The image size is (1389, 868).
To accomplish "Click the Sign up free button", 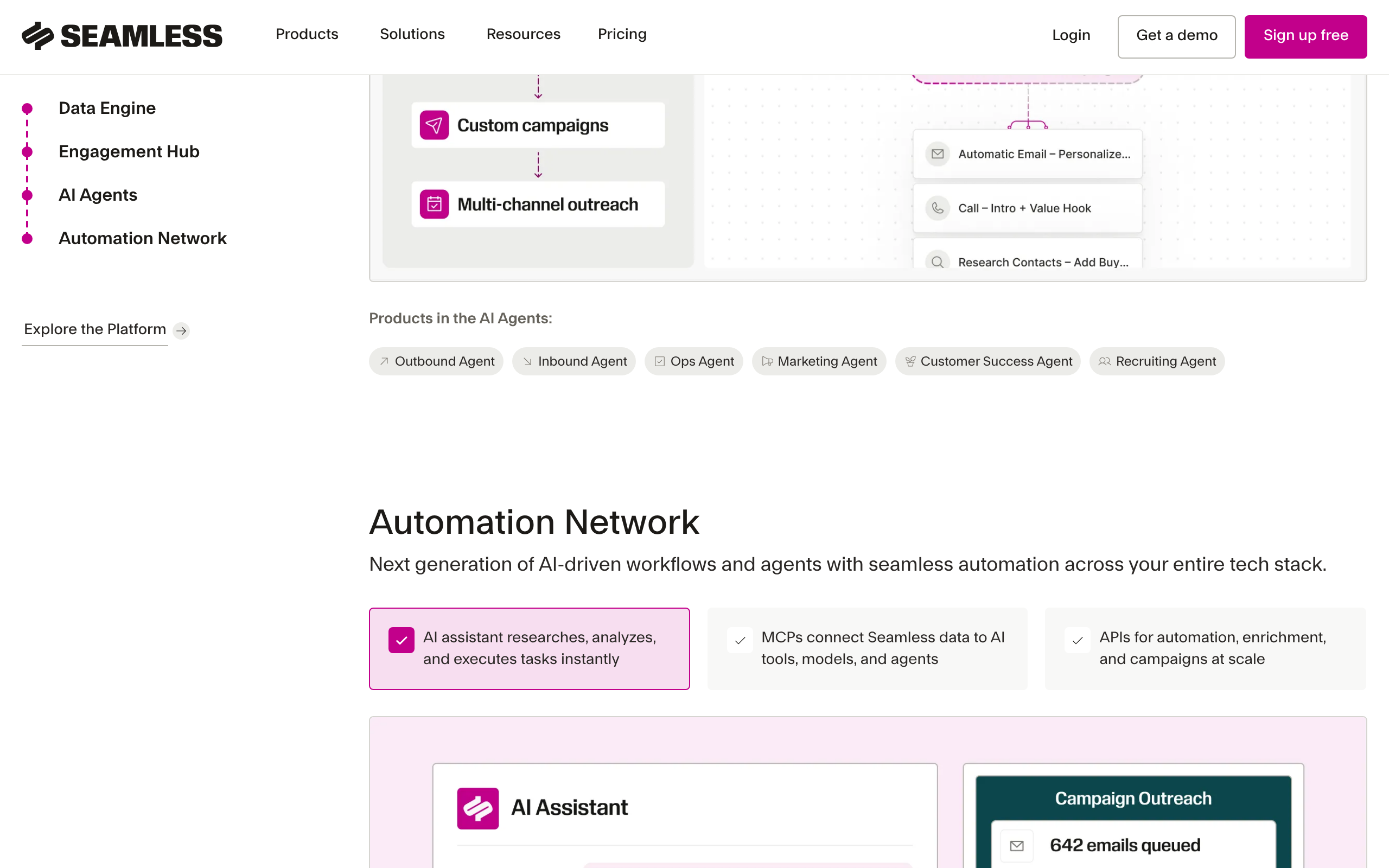I will point(1305,36).
